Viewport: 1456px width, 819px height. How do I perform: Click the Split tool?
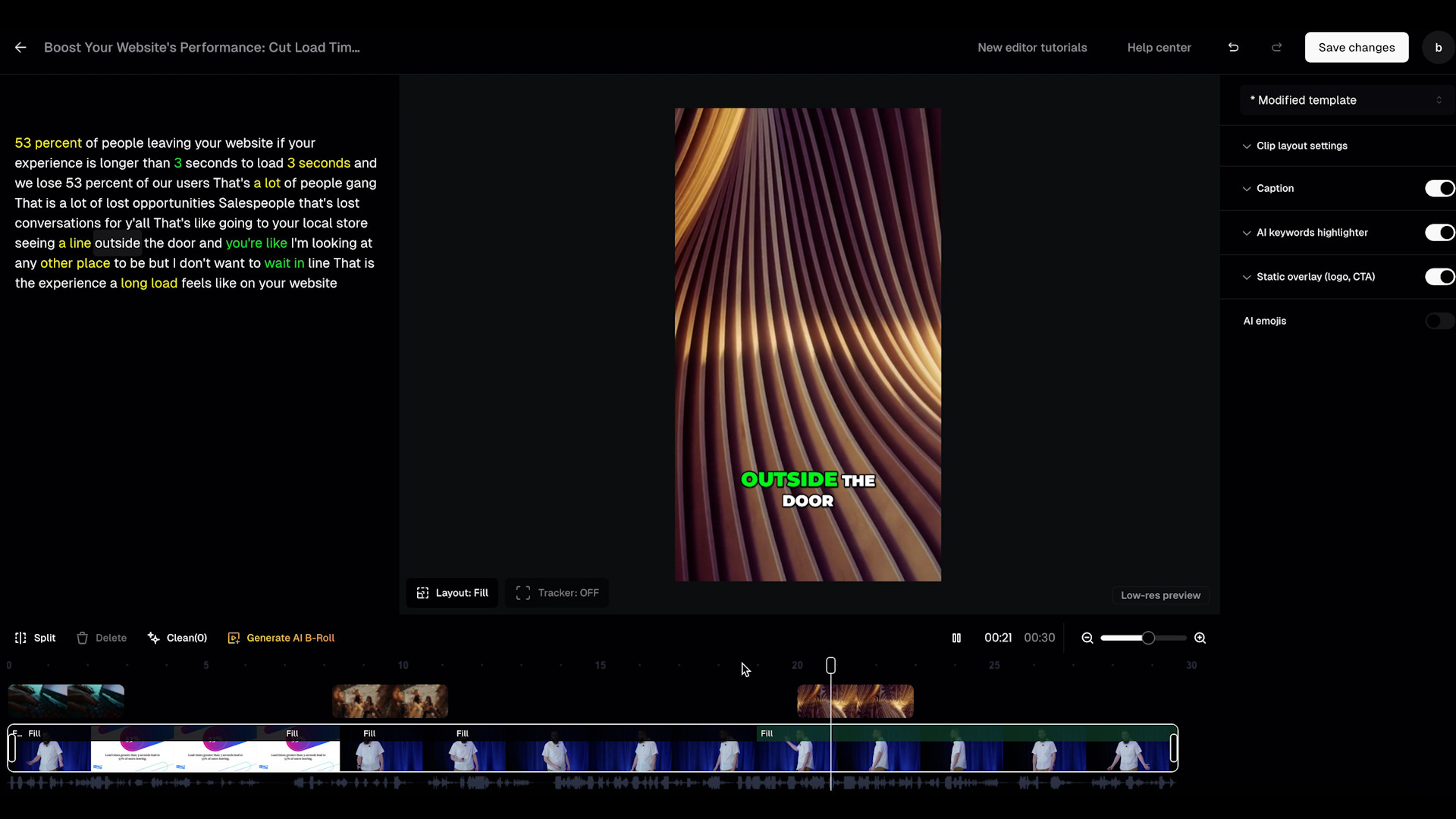(x=35, y=638)
